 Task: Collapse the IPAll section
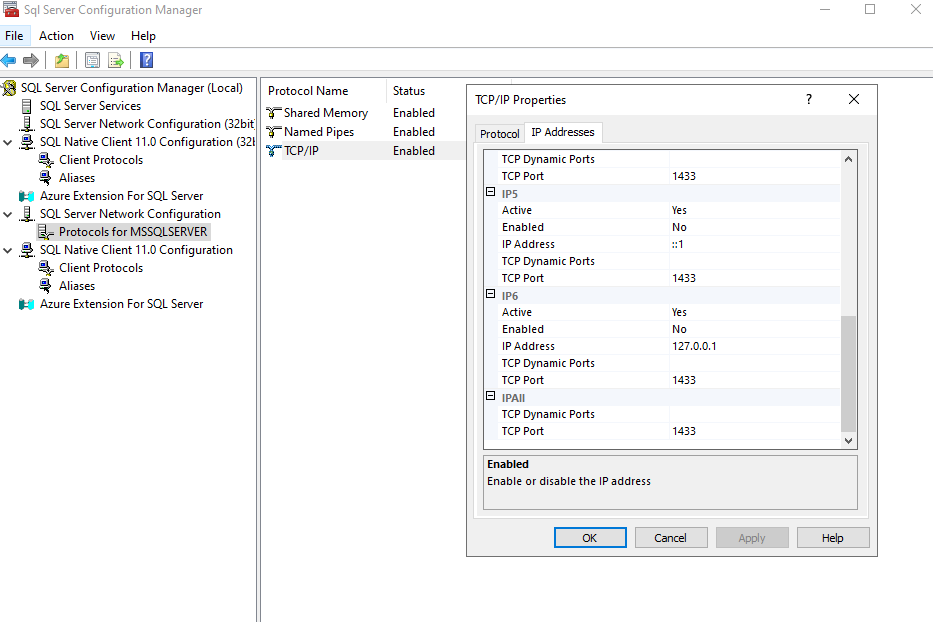(x=489, y=397)
